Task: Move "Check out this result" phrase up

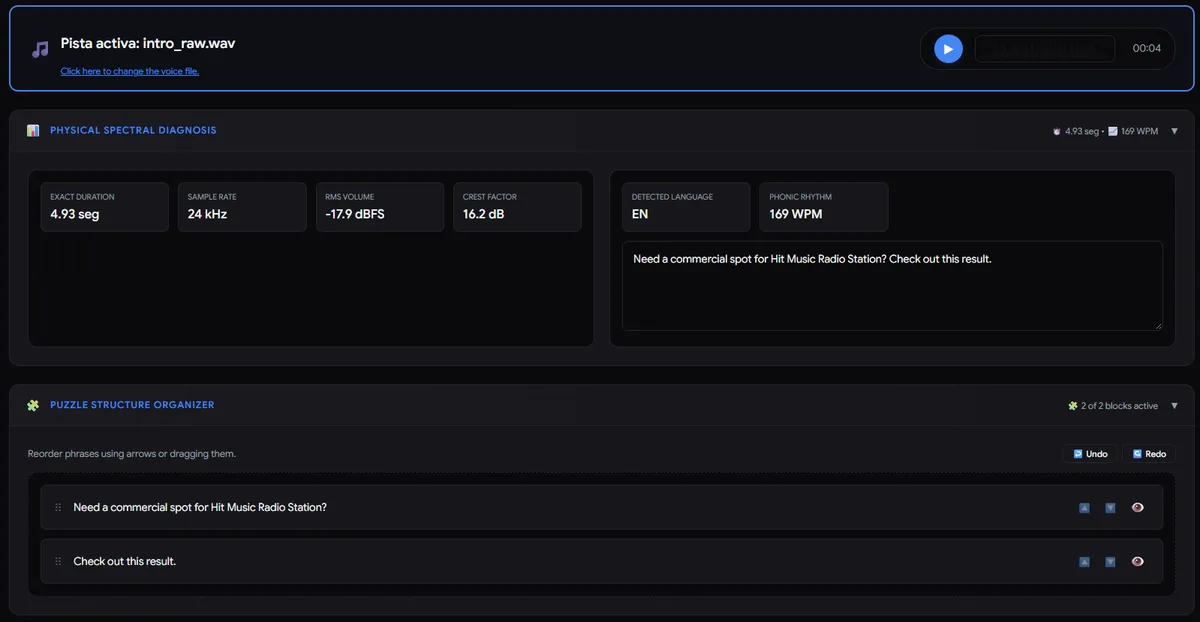Action: [x=1084, y=562]
